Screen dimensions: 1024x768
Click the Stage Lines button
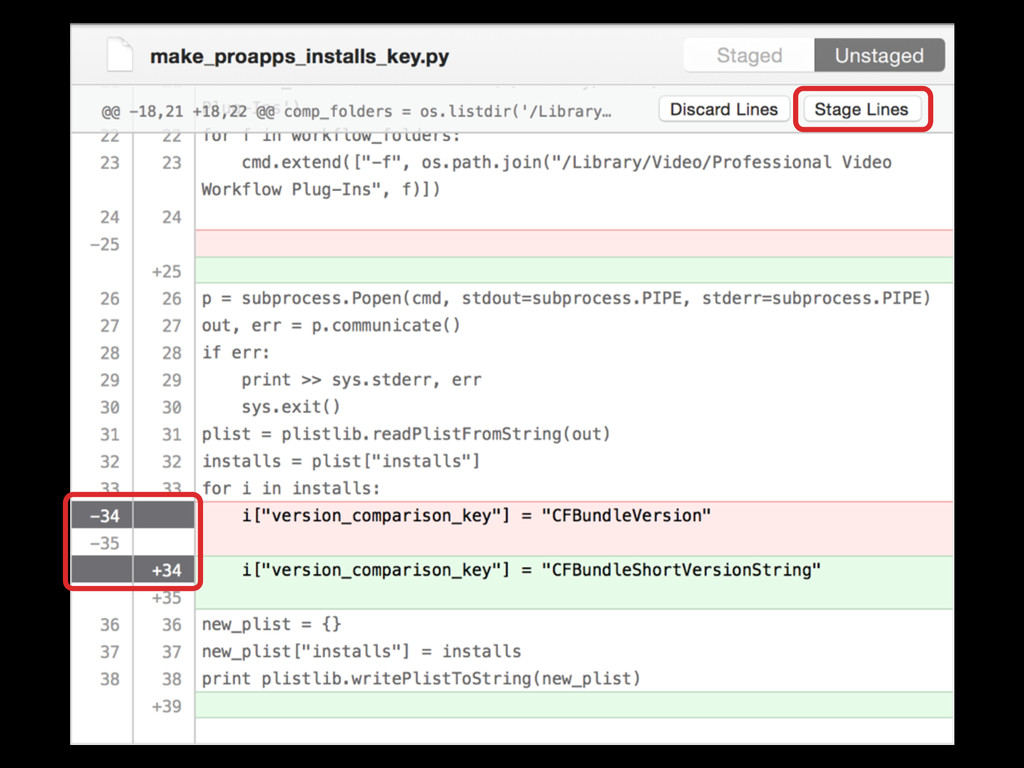[x=861, y=110]
